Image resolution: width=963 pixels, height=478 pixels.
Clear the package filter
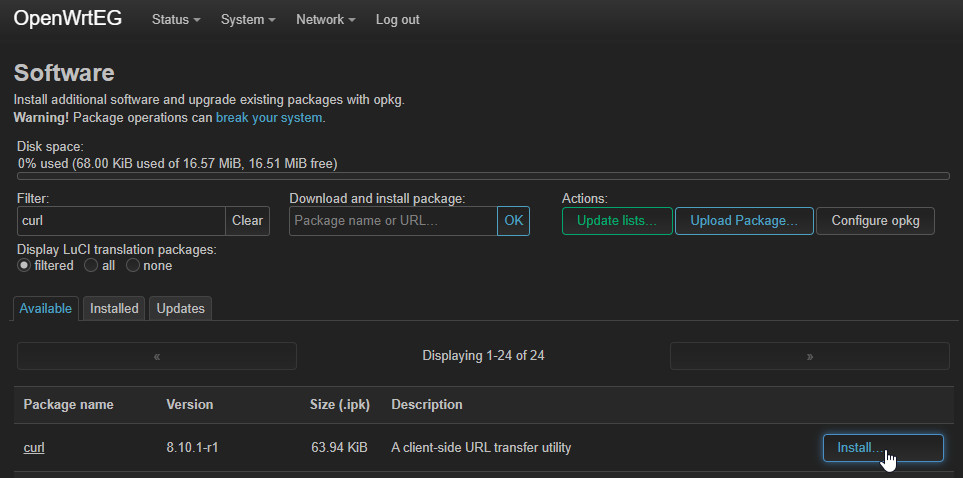click(247, 221)
